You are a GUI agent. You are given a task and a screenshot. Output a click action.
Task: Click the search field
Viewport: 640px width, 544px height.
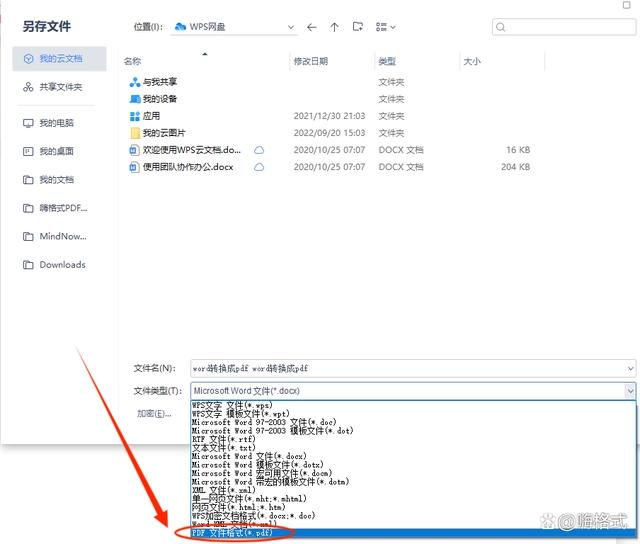click(x=563, y=27)
